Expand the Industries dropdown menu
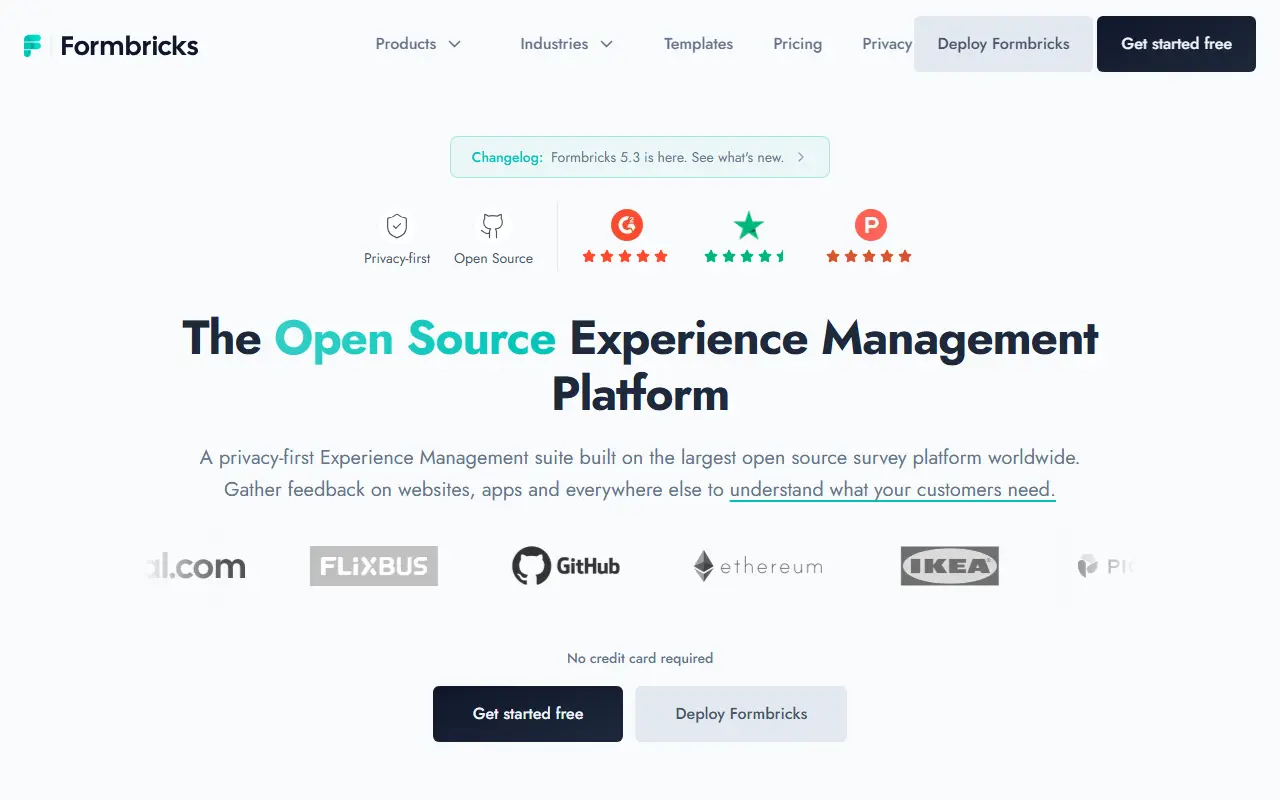 tap(566, 44)
